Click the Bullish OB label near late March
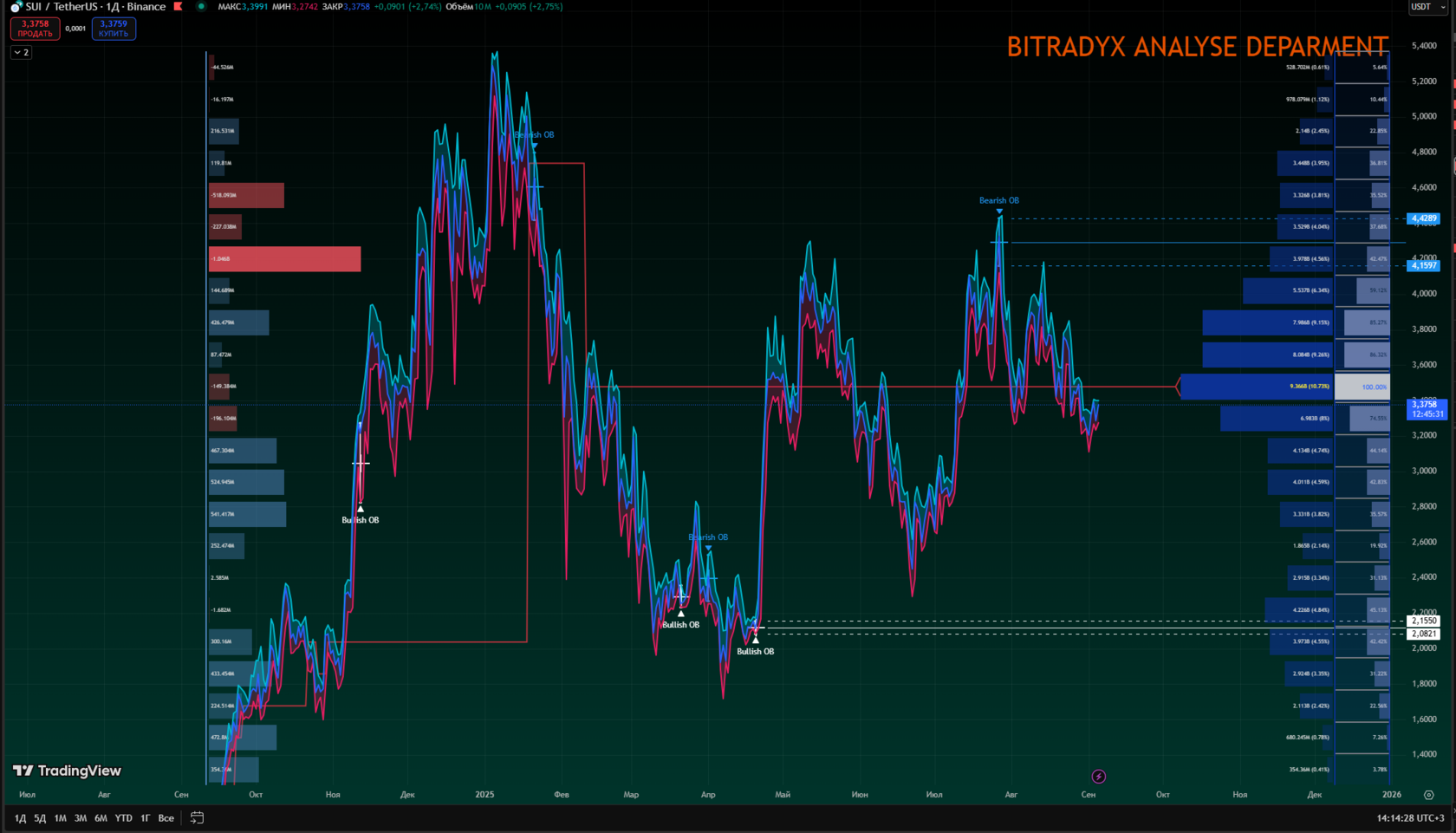Screen dimensions: 1456x833 (680, 625)
